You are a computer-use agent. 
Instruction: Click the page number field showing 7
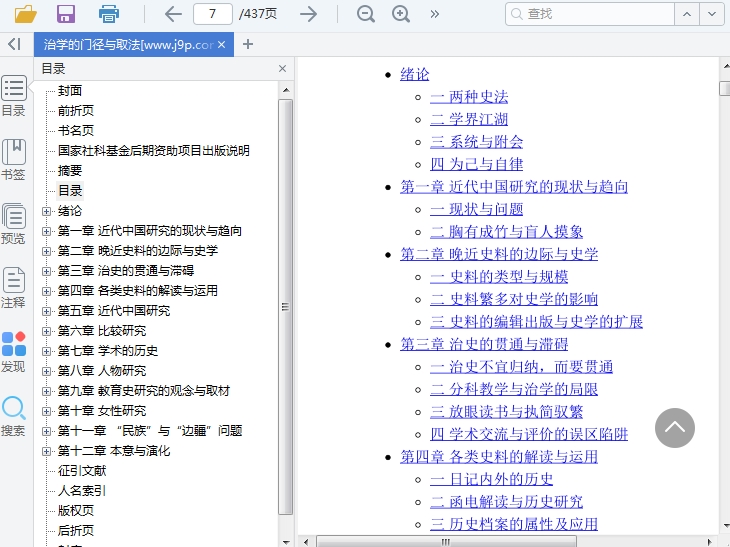coord(213,14)
